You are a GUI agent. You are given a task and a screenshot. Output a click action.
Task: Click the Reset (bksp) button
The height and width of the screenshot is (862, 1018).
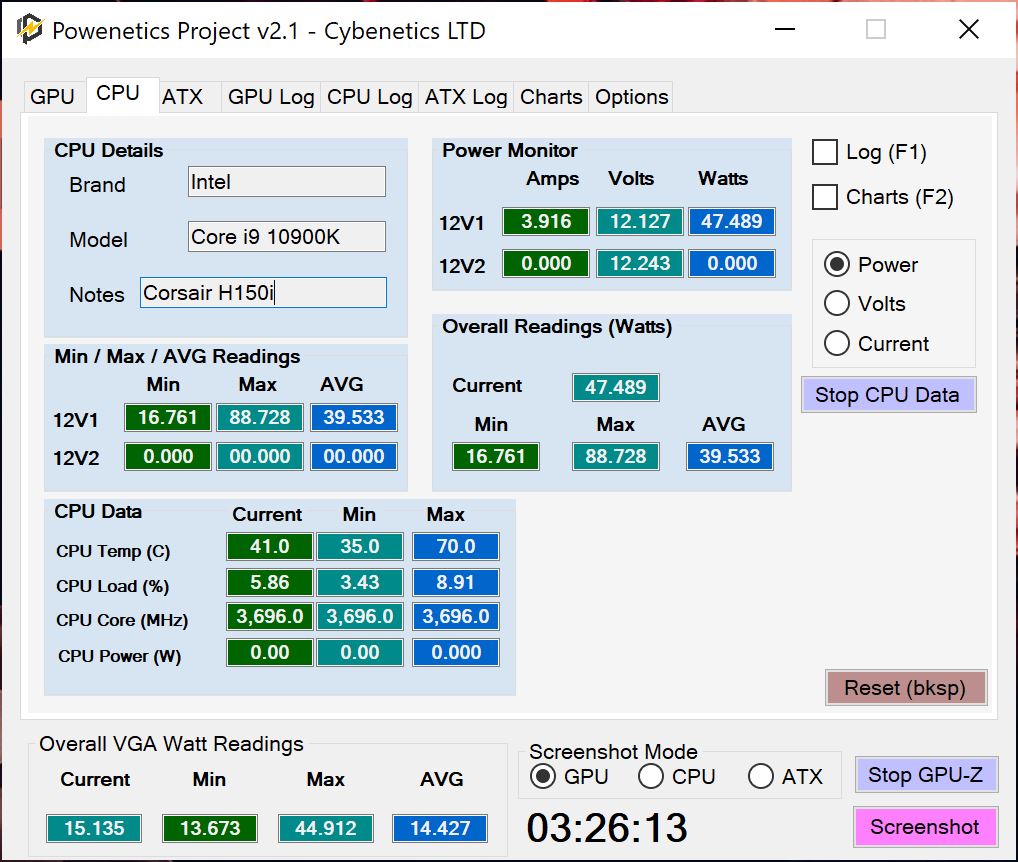[x=906, y=687]
